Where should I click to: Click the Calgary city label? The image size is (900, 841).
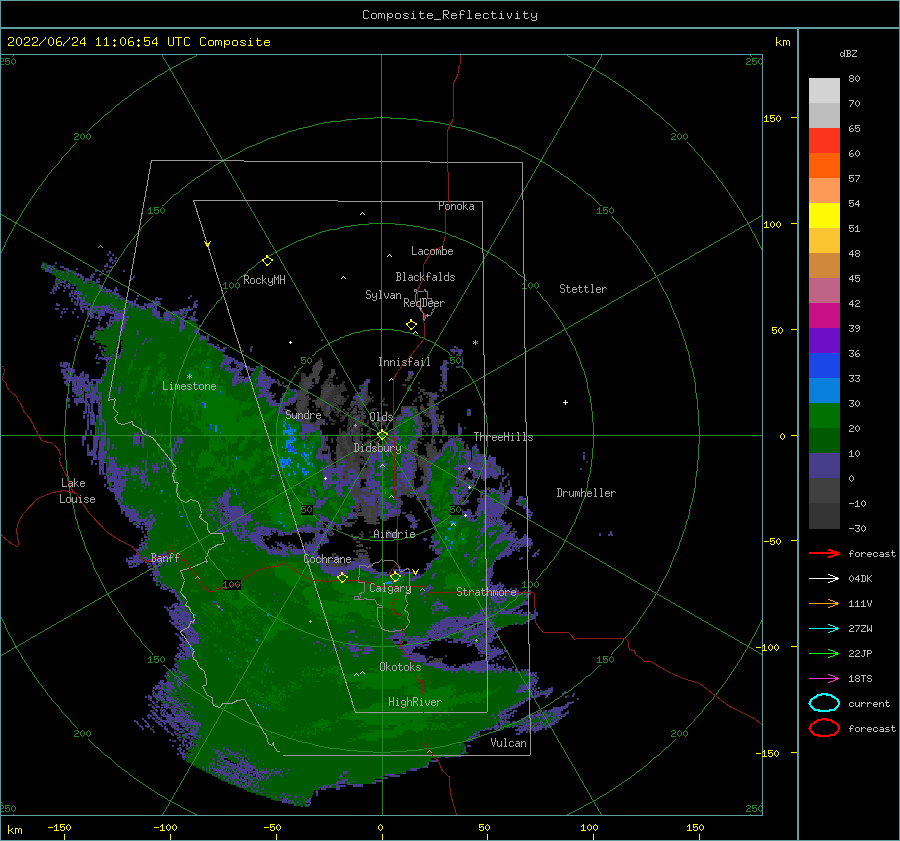[390, 588]
